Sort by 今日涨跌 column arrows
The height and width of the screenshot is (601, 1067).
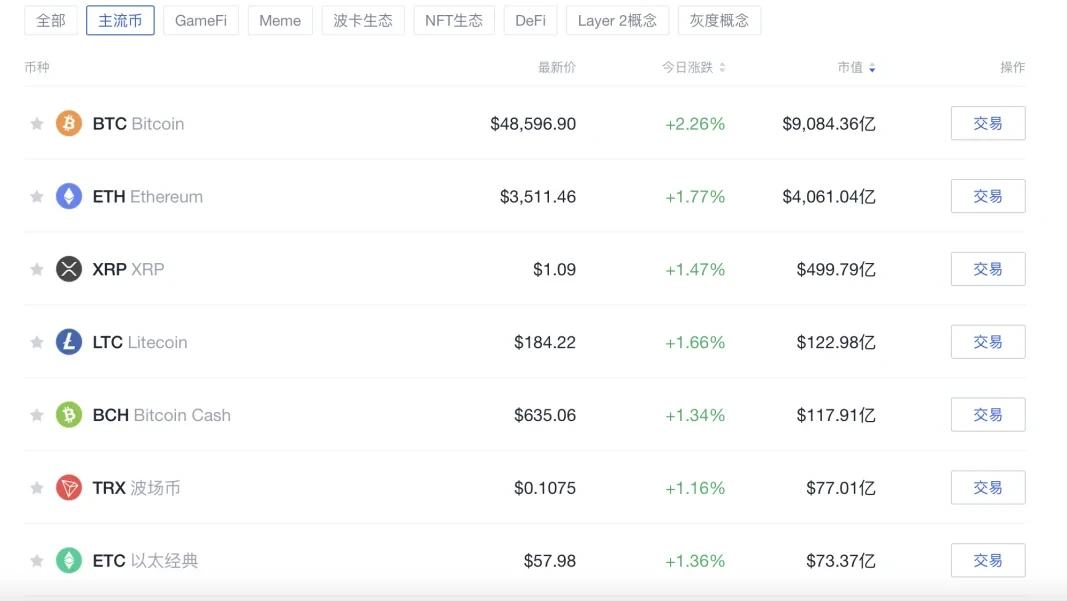[722, 68]
